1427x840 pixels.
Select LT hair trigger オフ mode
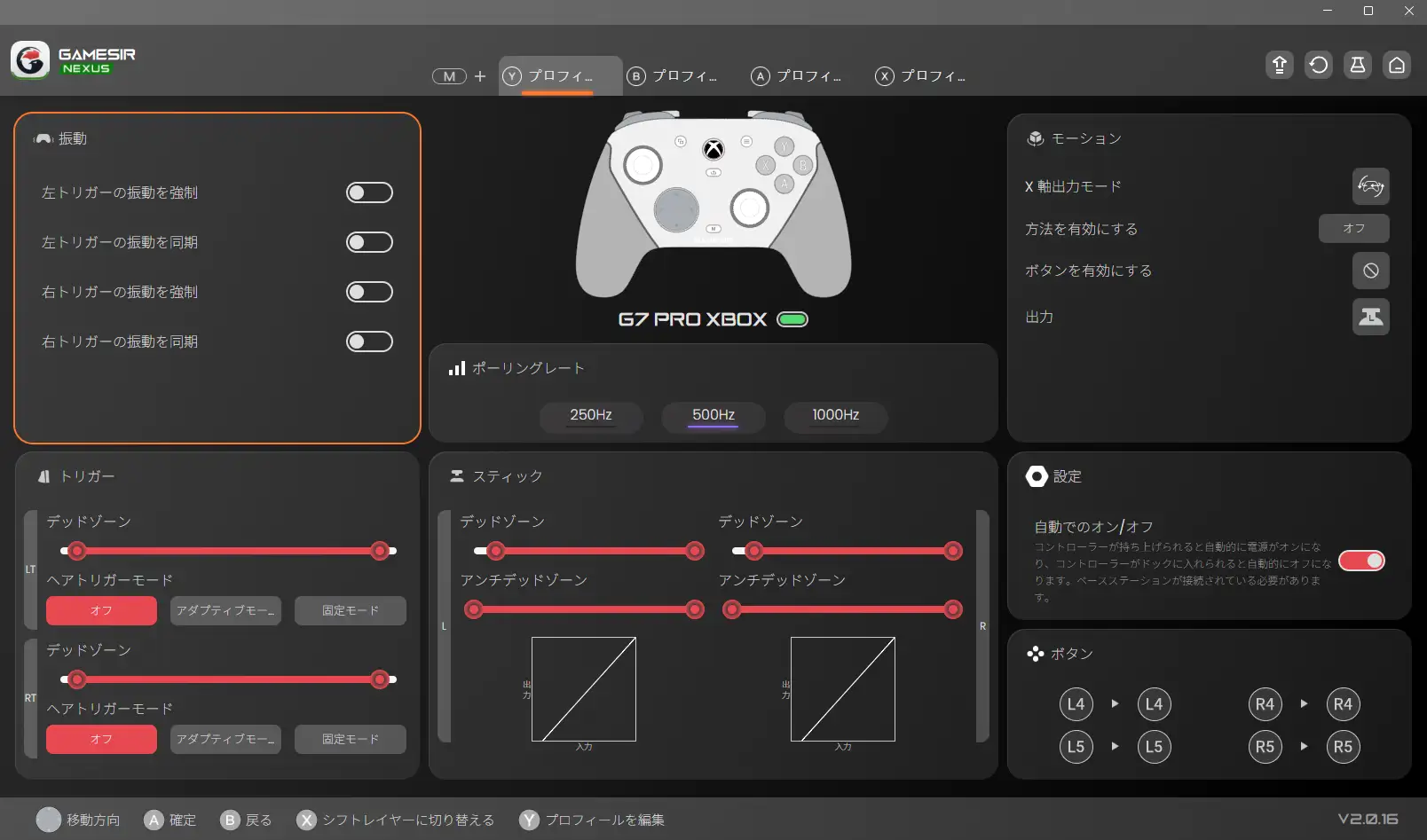[101, 610]
